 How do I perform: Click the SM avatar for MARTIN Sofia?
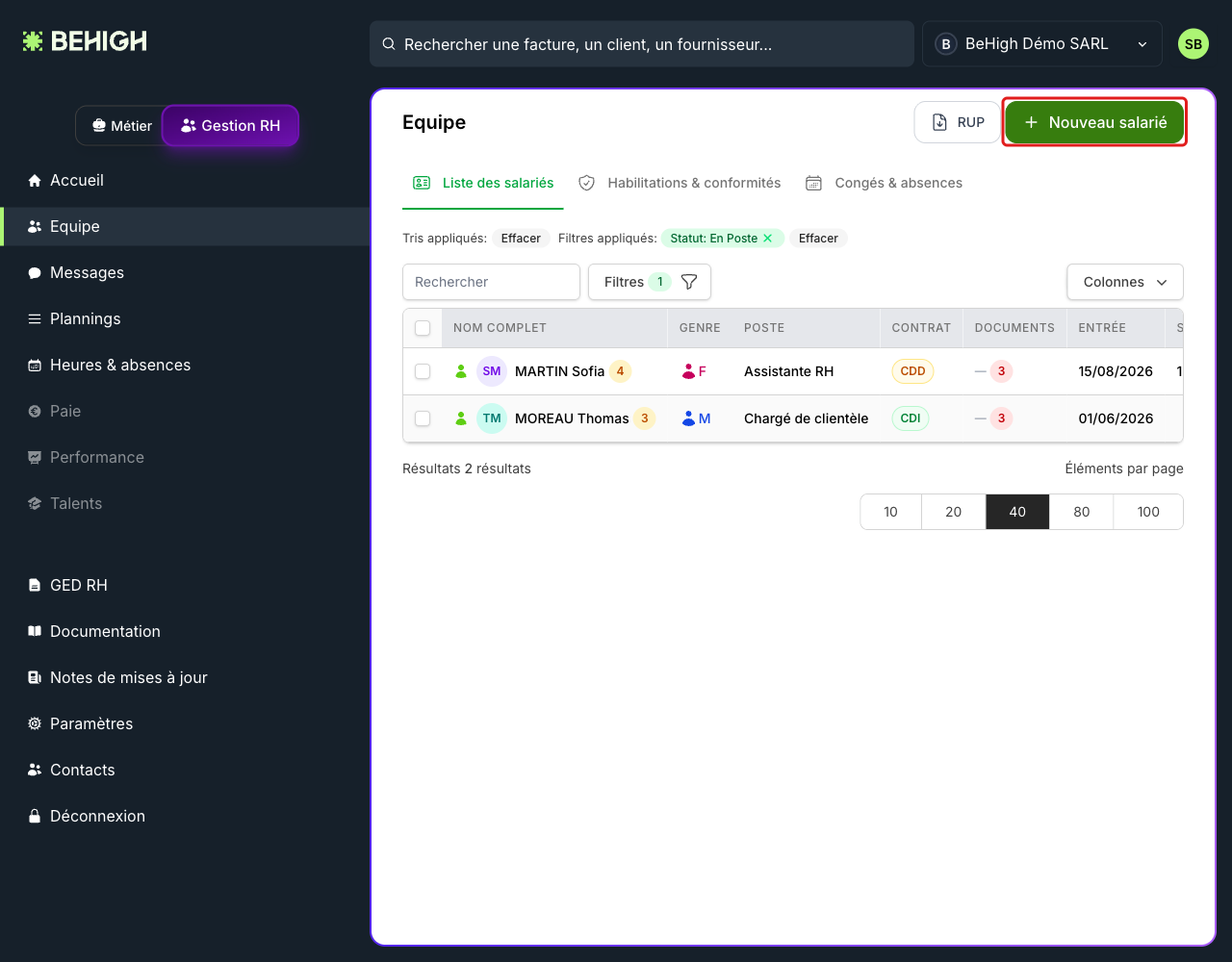pos(492,371)
